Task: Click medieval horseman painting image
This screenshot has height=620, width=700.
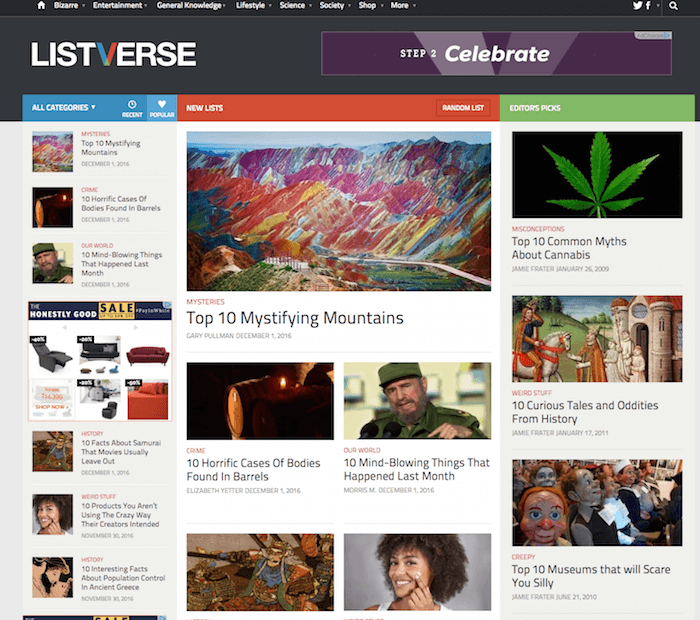Action: tap(597, 339)
